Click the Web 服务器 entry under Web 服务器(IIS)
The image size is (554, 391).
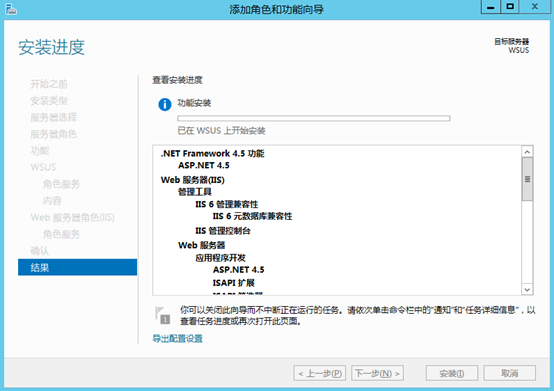coord(201,245)
